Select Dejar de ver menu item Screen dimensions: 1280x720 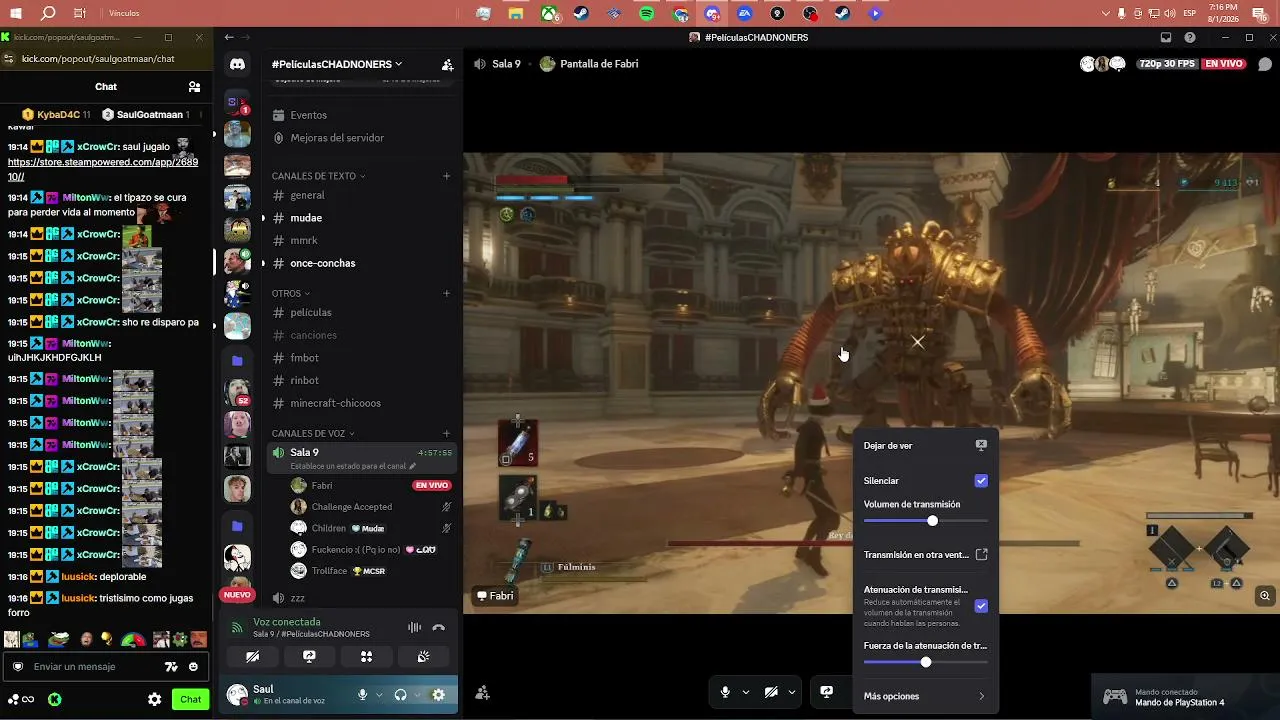(925, 446)
